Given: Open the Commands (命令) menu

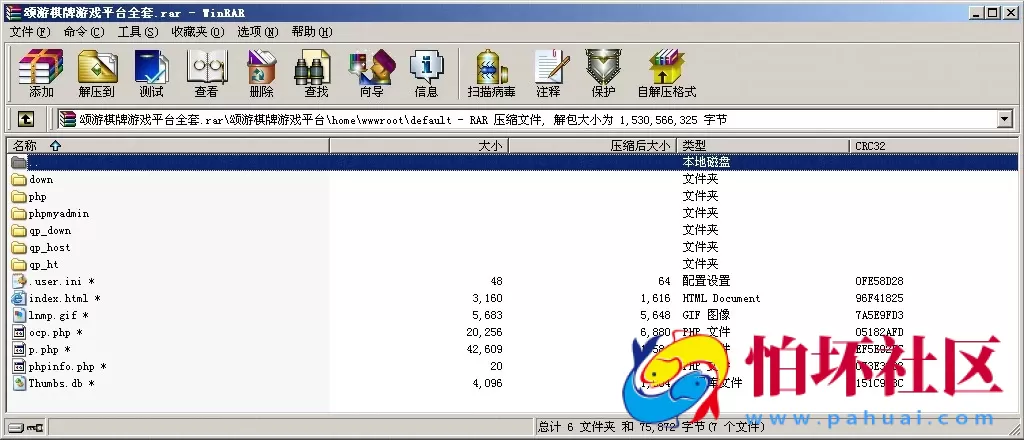Looking at the screenshot, I should (x=84, y=31).
